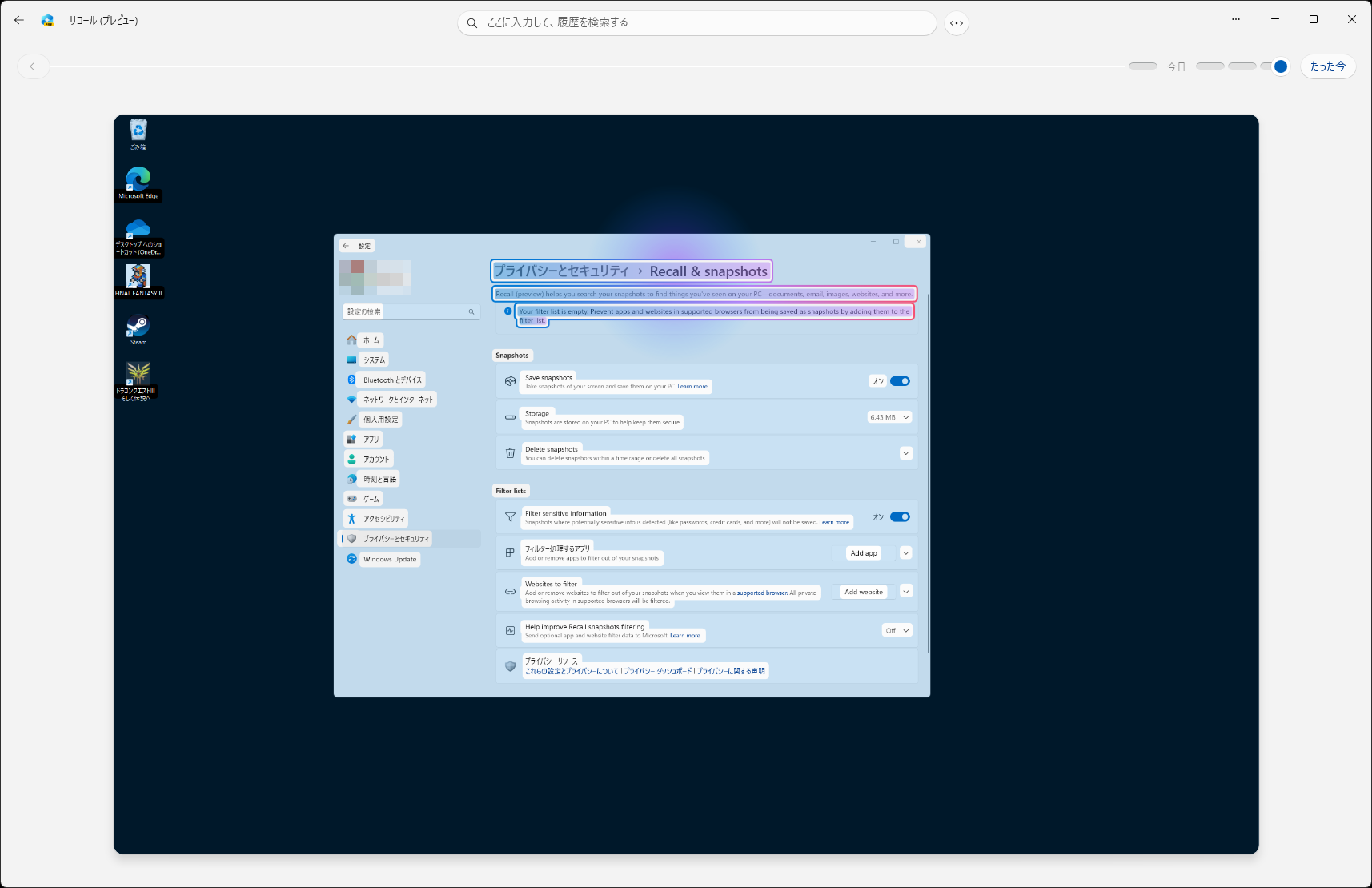Click the Add app button
This screenshot has height=888, width=1372.
[x=864, y=553]
